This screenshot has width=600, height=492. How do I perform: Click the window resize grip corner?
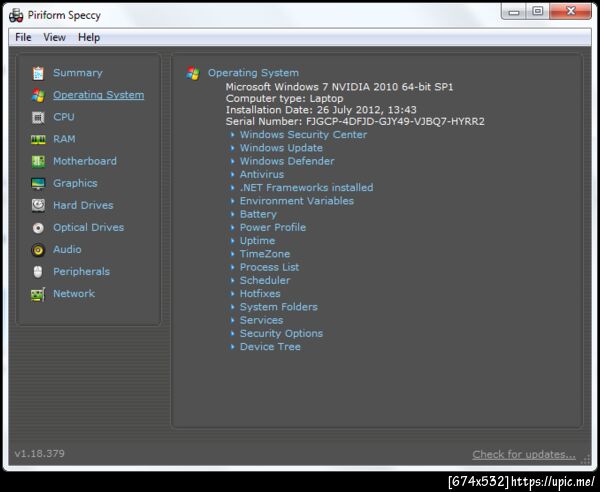(x=585, y=460)
